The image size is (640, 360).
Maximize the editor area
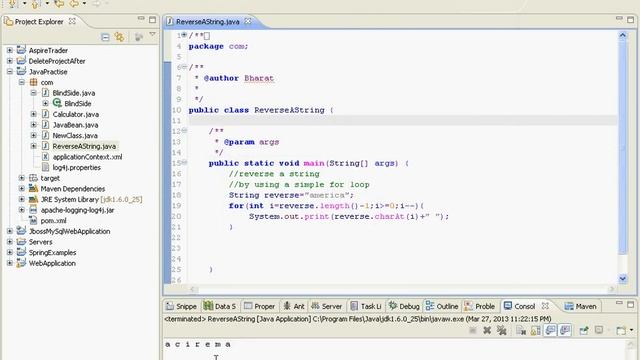coord(631,19)
